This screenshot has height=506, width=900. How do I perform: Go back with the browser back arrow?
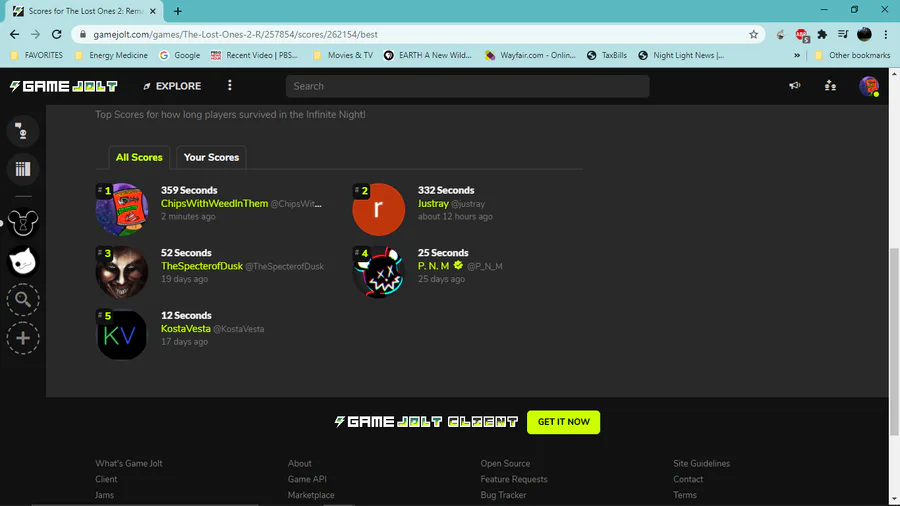tap(14, 34)
